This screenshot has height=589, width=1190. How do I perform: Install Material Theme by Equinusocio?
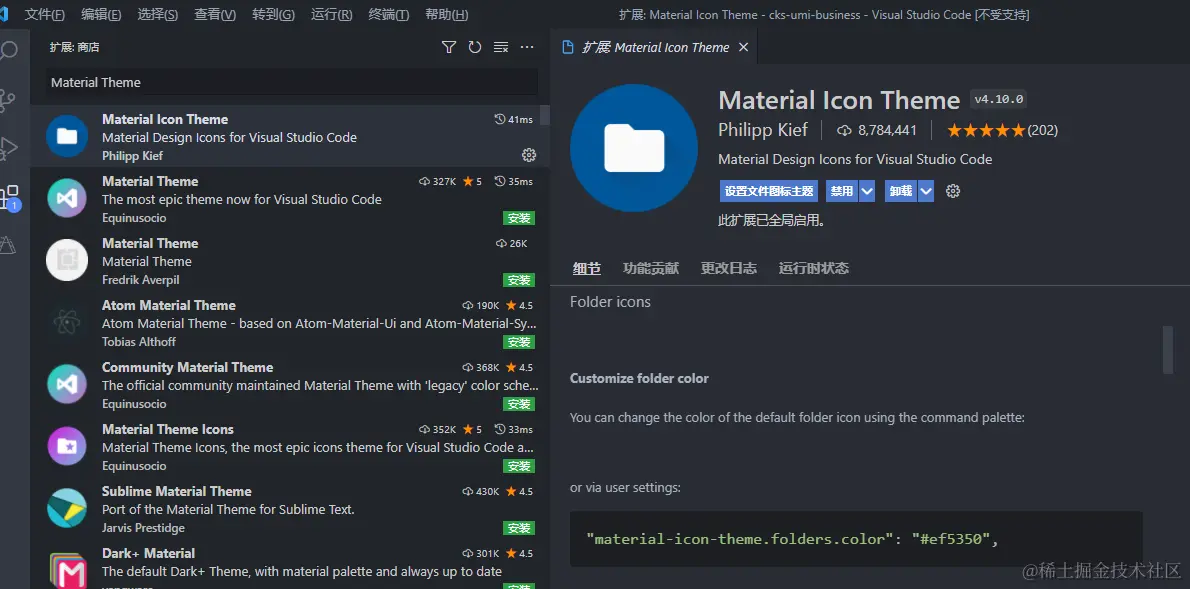(x=519, y=219)
